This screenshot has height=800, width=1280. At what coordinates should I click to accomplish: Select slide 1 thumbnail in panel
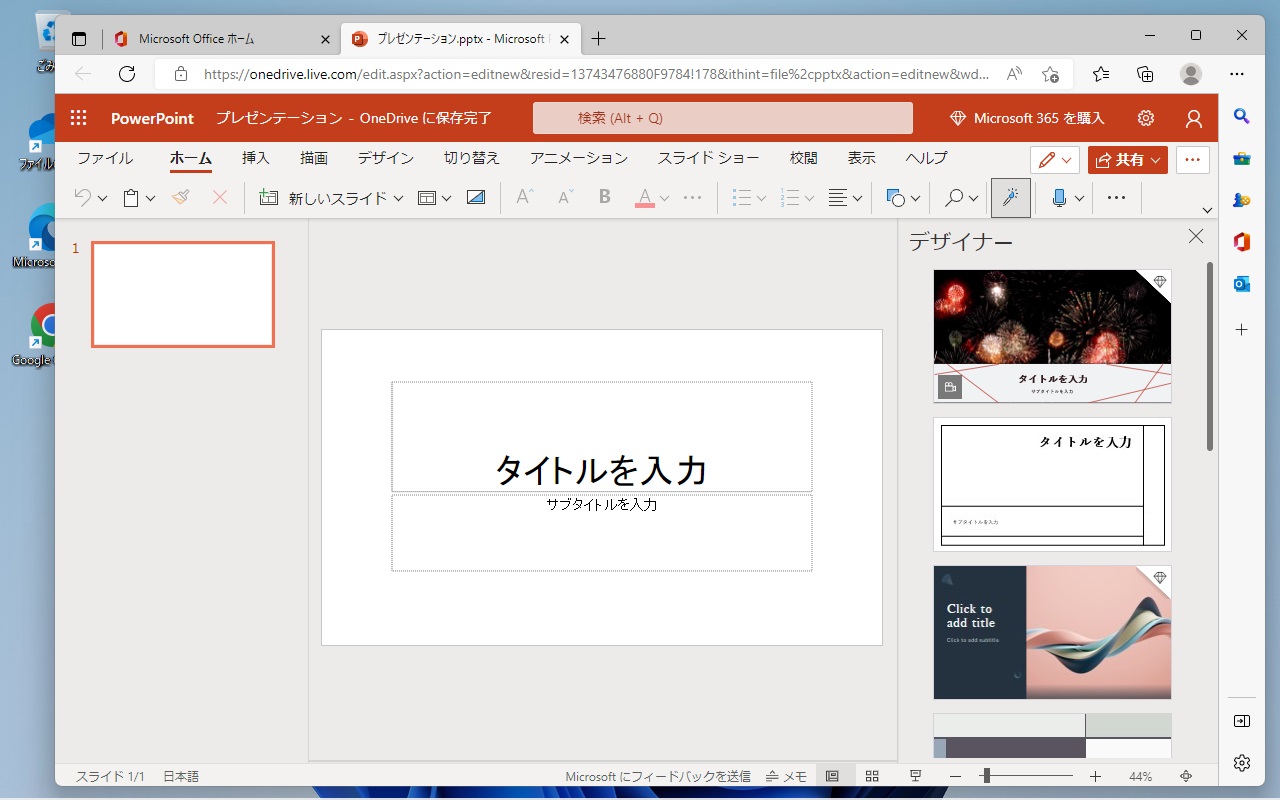[183, 294]
